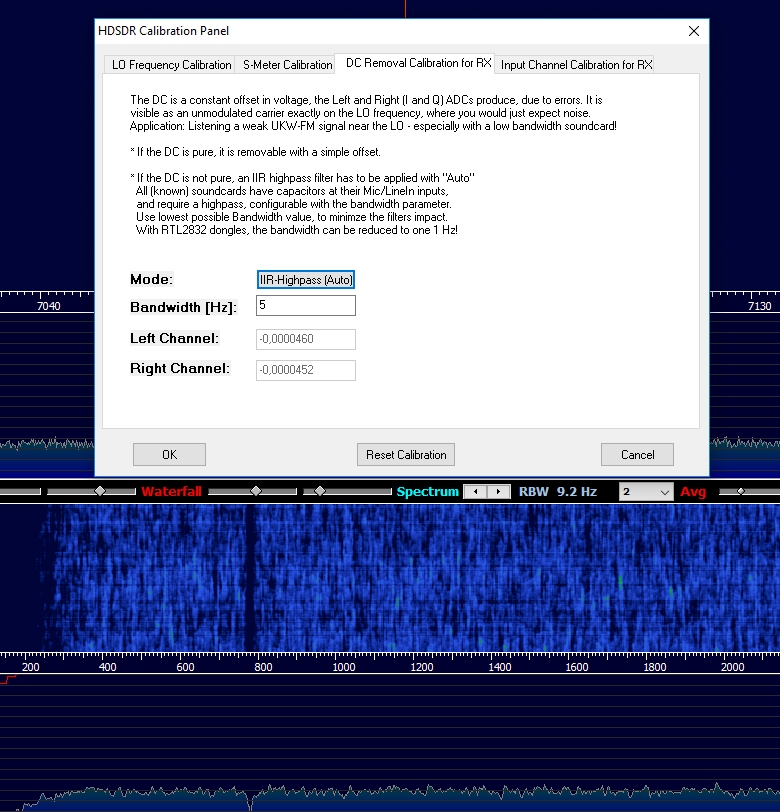780x812 pixels.
Task: Expand the Avg dropdown showing 2
Action: tap(646, 491)
